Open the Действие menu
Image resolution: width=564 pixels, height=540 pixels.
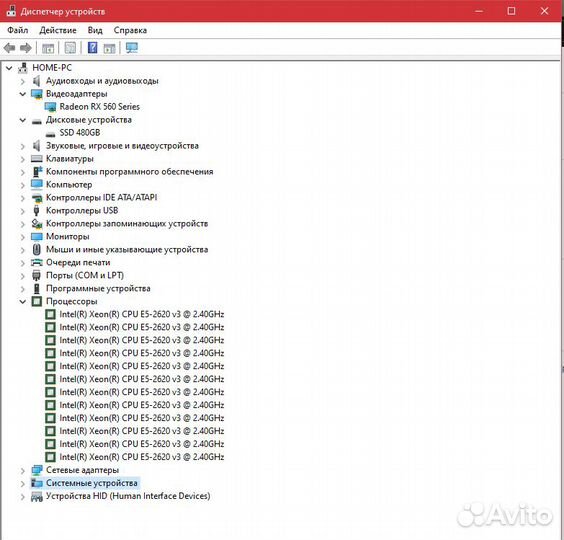click(58, 30)
